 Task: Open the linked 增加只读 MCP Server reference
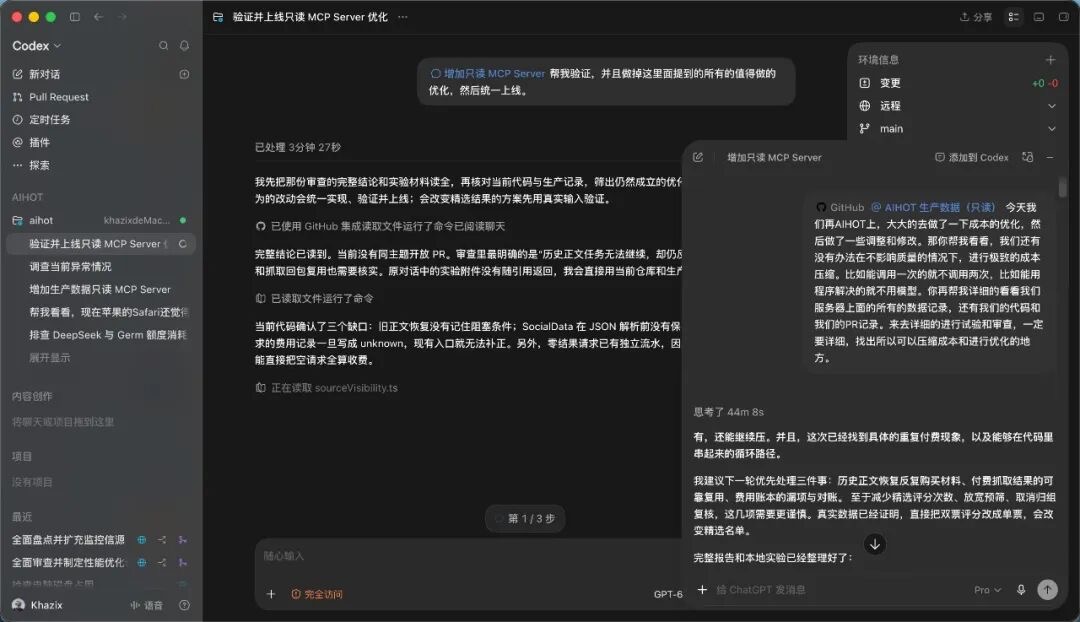coord(488,74)
